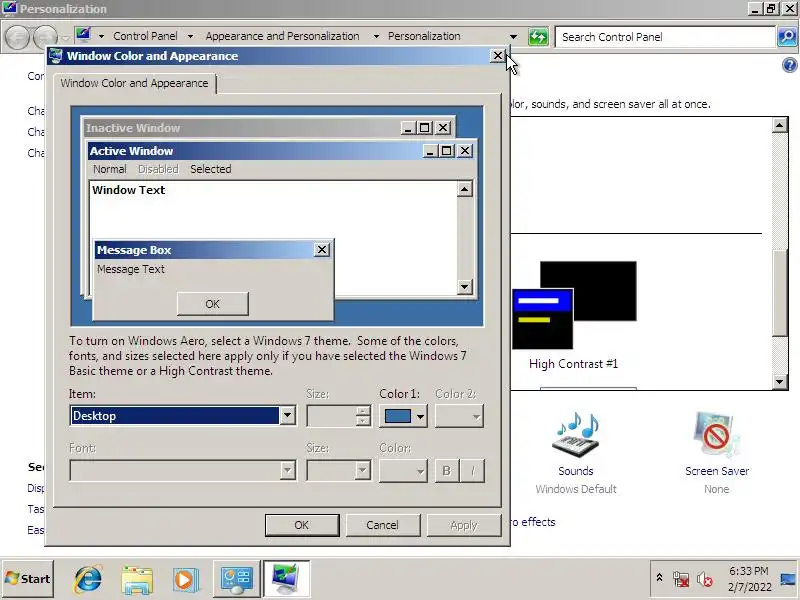Click the themes list scrollbar thumb

[780, 293]
